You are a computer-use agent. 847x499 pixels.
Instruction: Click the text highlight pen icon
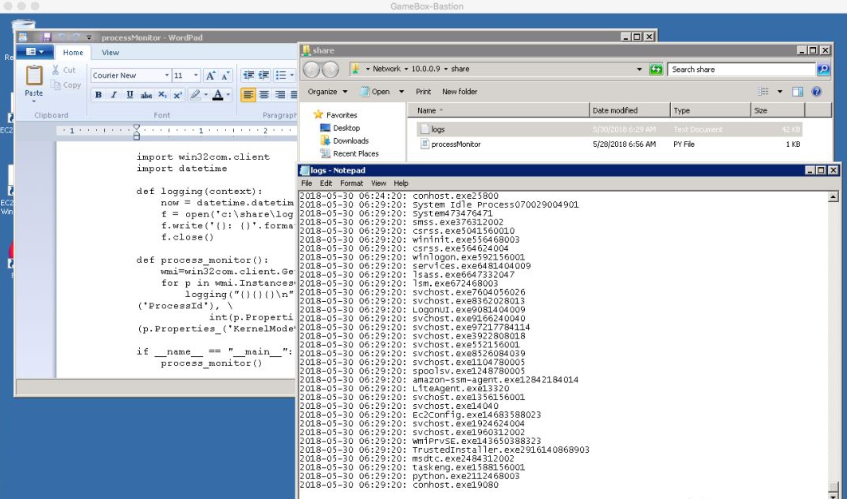[195, 95]
